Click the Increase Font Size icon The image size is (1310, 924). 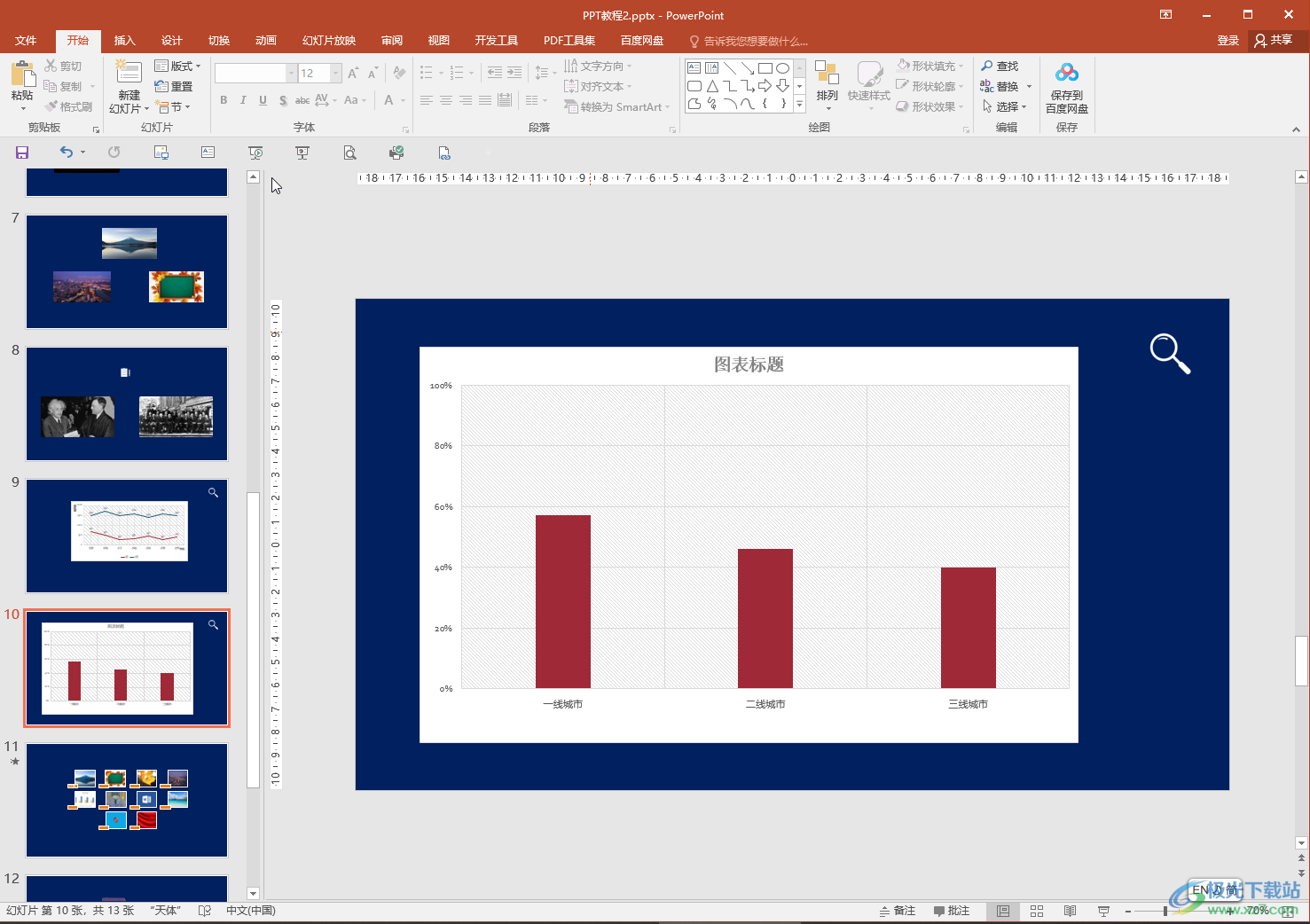point(353,73)
